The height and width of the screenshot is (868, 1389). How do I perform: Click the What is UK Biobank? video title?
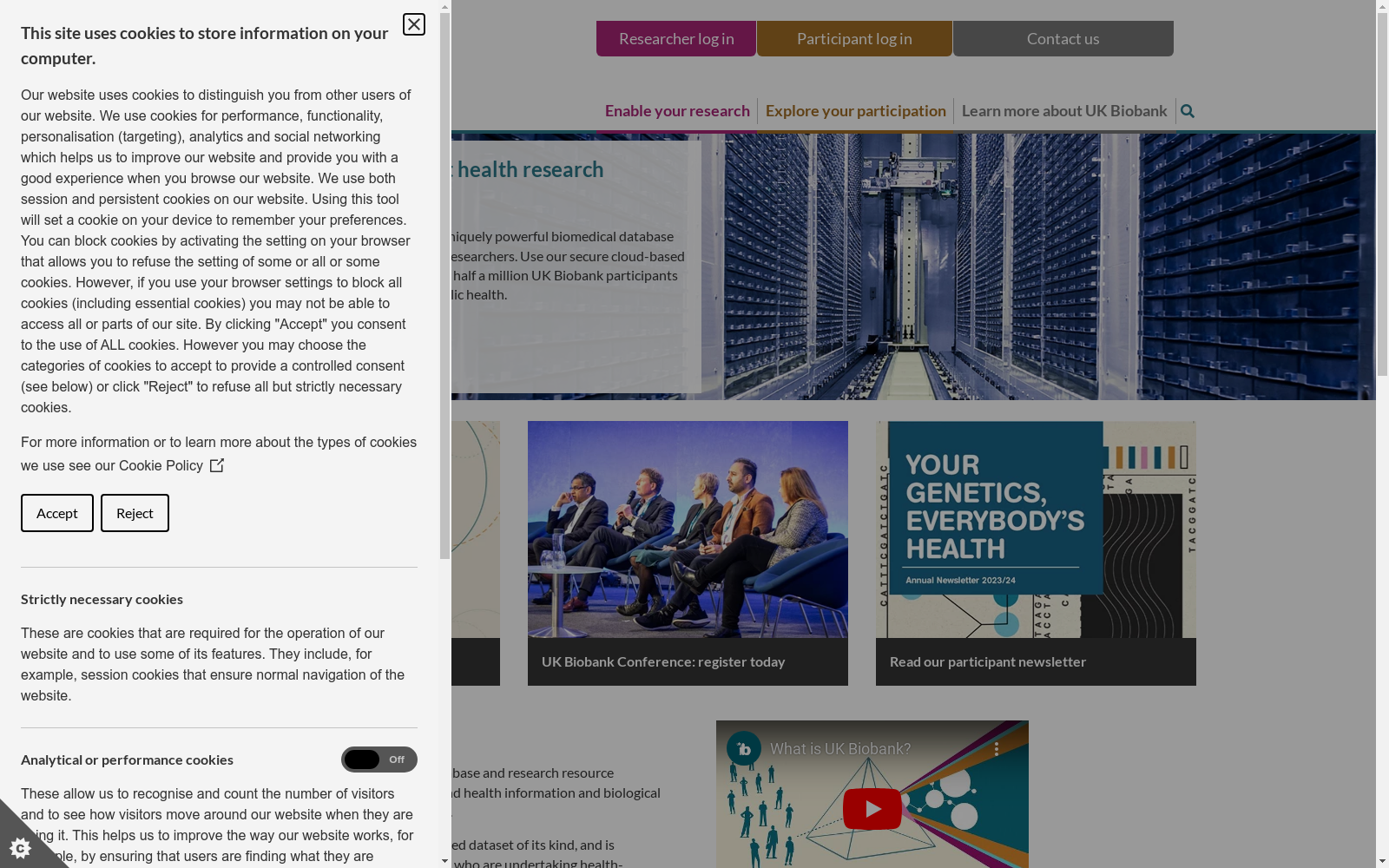coord(840,748)
